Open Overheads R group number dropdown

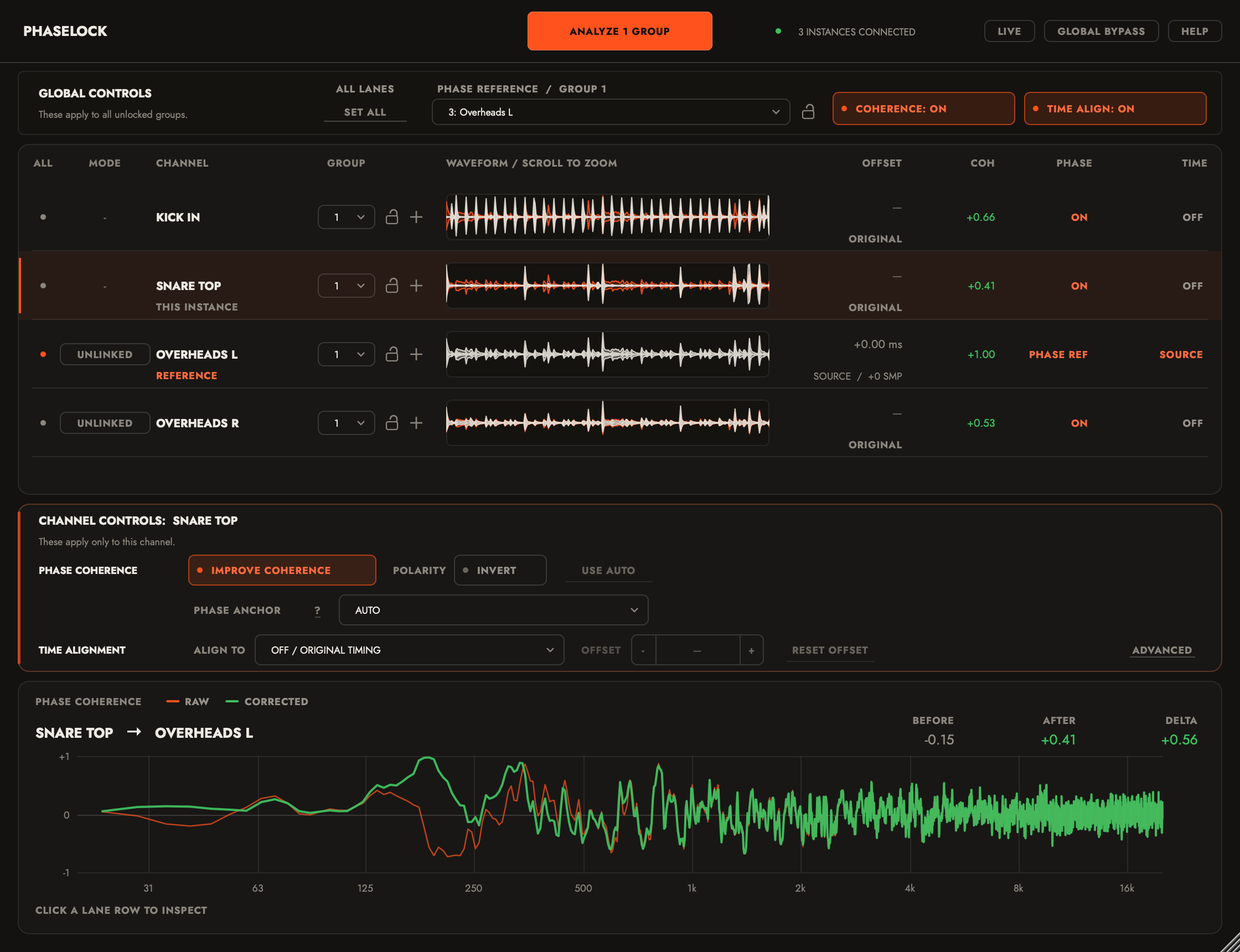click(x=347, y=423)
